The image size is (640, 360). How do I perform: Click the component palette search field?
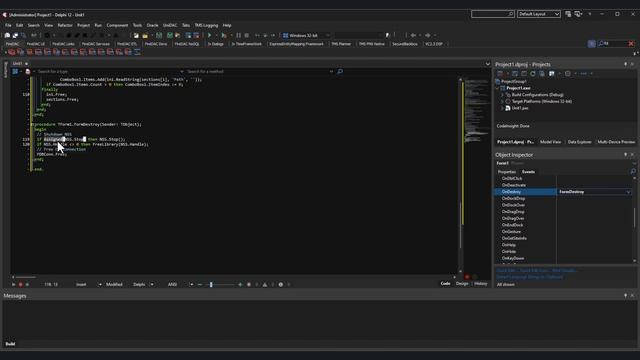tap(614, 43)
